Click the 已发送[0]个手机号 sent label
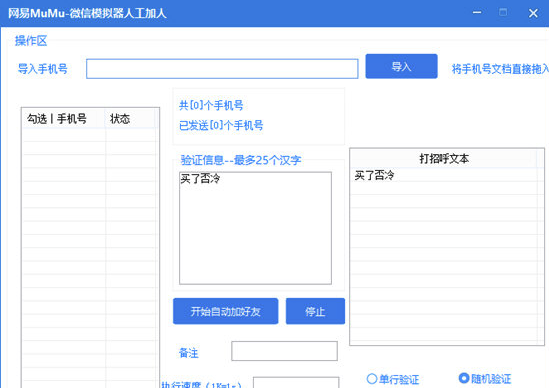Image resolution: width=549 pixels, height=388 pixels. [x=221, y=125]
